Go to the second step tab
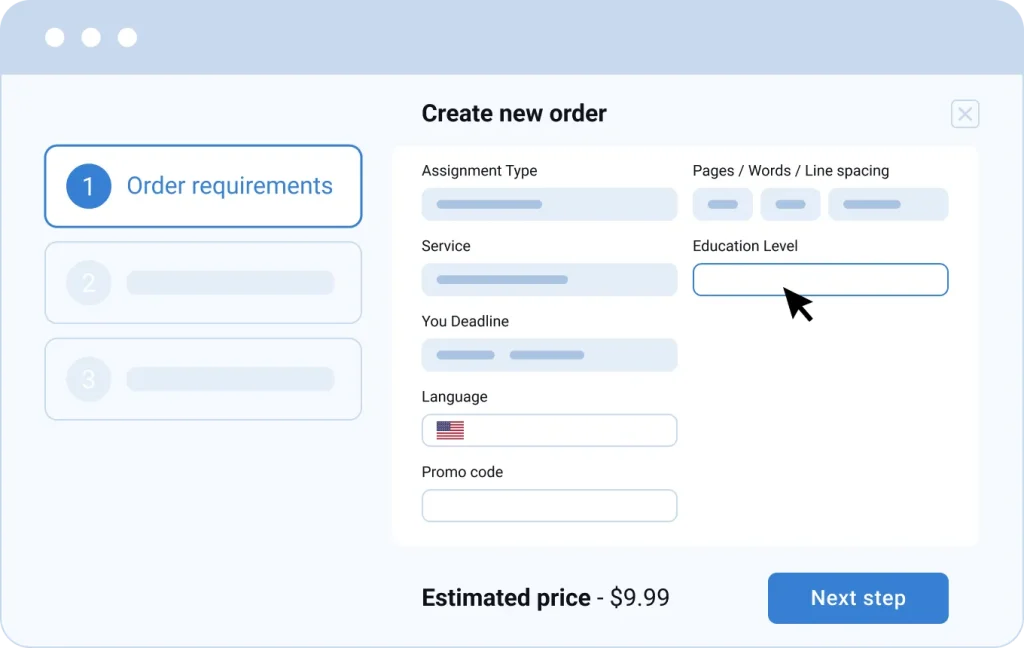 [x=203, y=283]
